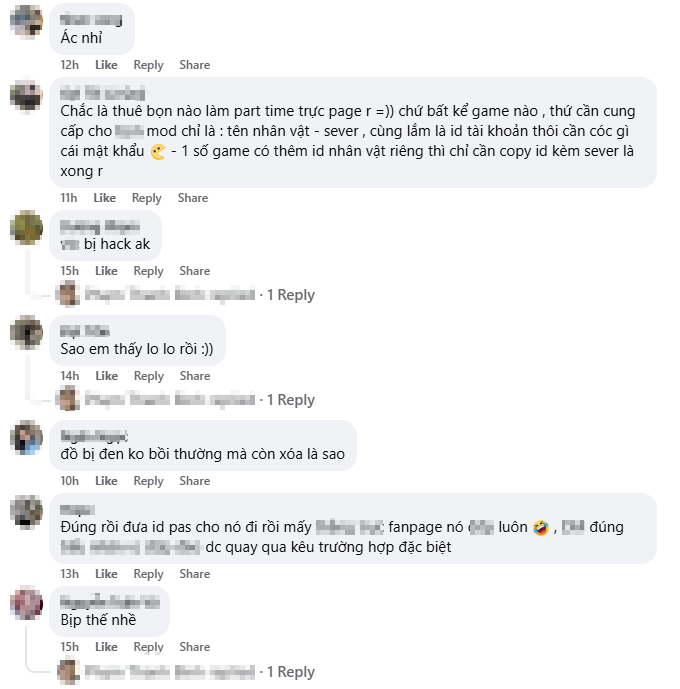Screen dimensions: 680x689
Task: Share the comment posted 11h ago
Action: coord(193,198)
